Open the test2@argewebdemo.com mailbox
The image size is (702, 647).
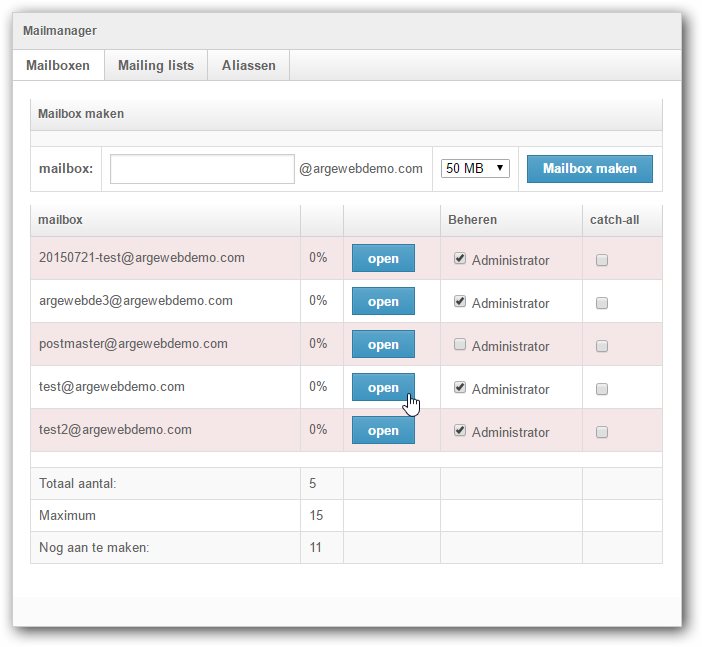tap(383, 431)
